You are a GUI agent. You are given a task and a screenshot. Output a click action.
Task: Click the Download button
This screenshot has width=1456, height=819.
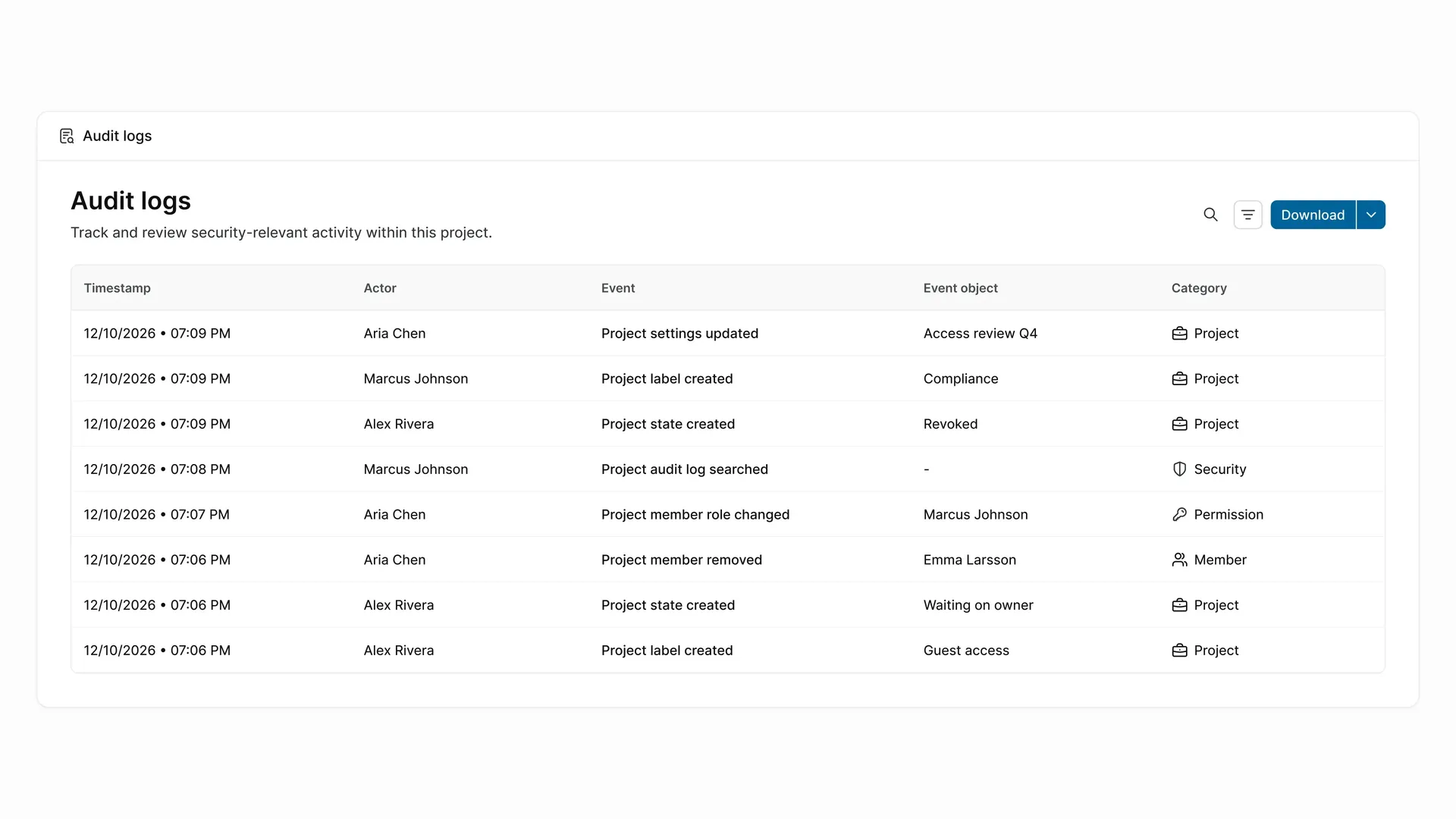click(1313, 215)
